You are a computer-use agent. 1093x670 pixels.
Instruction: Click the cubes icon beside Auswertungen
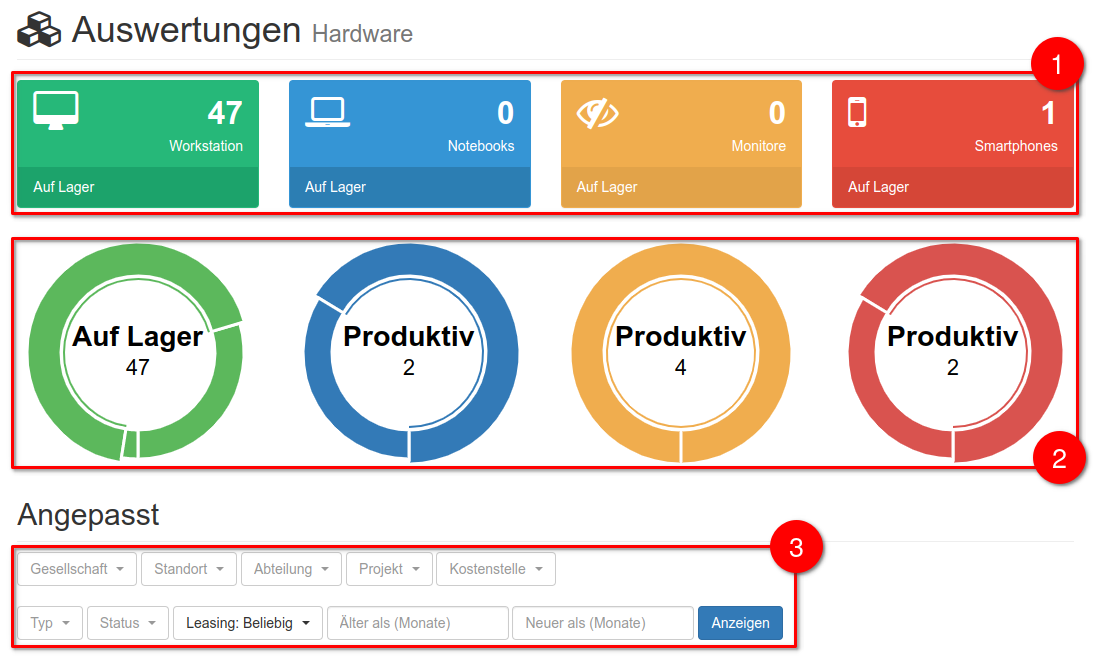point(39,30)
